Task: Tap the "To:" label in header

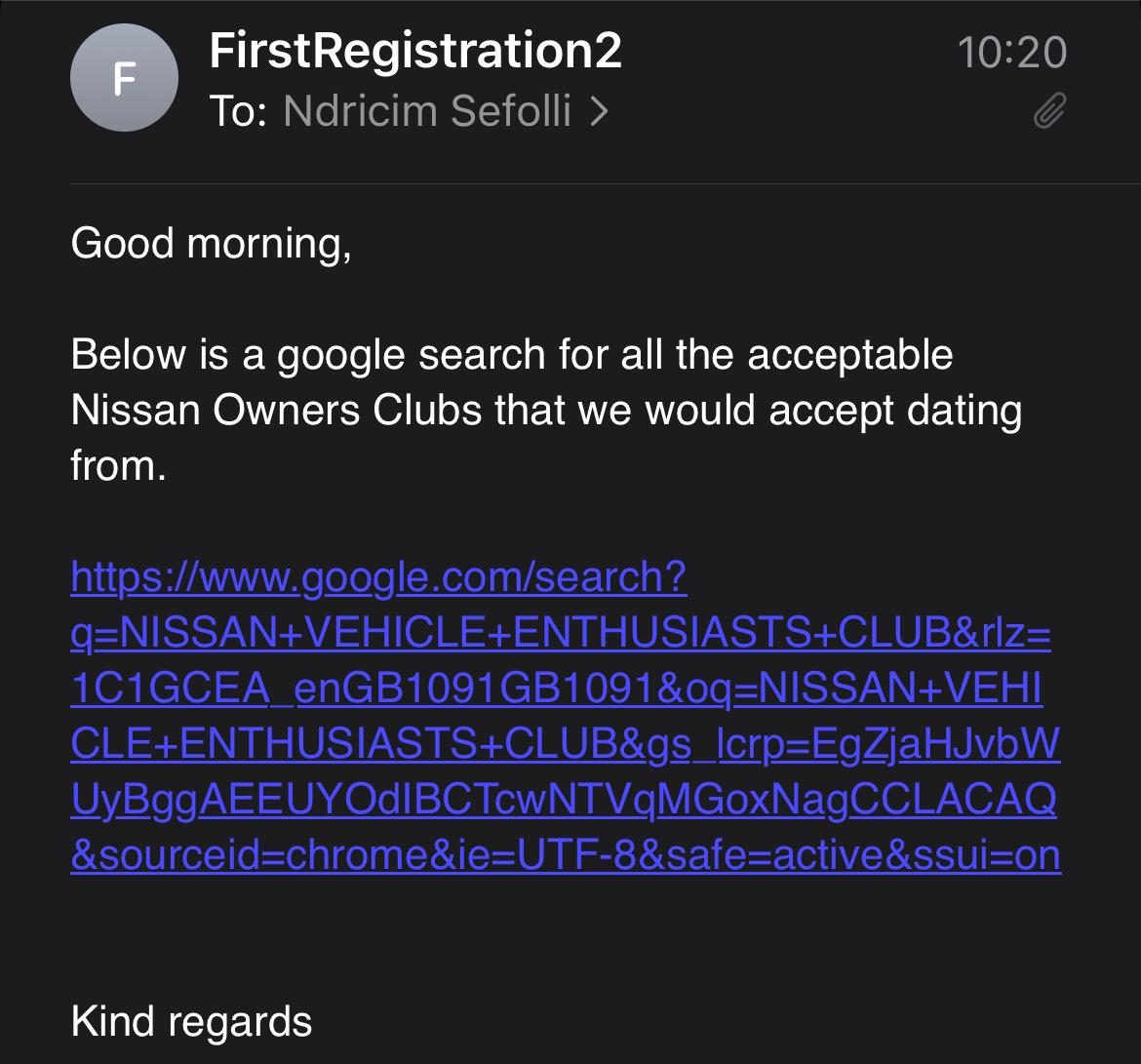Action: (x=237, y=112)
